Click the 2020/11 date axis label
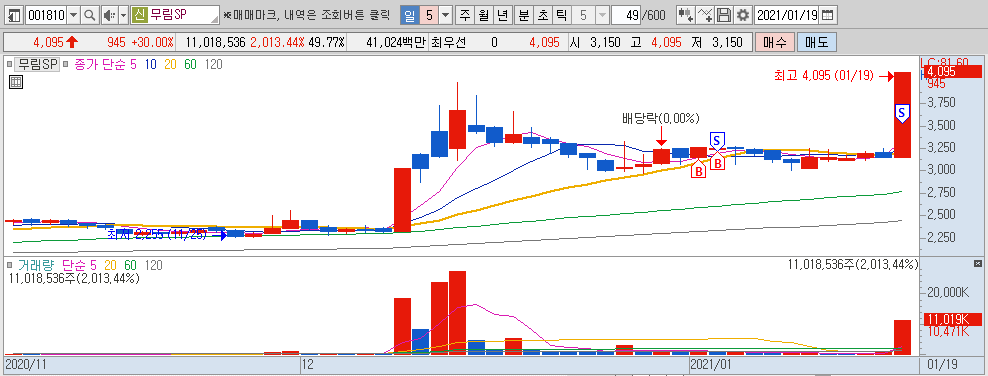 [25, 365]
